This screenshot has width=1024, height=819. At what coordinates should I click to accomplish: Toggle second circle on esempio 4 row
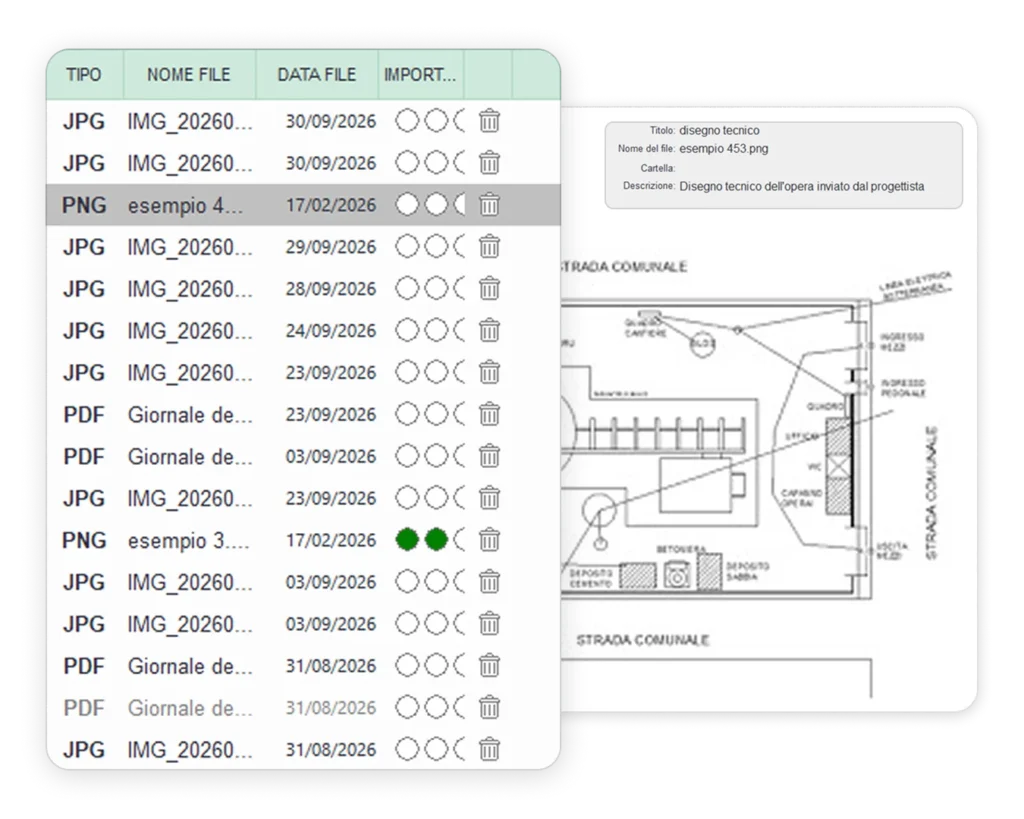pos(436,204)
